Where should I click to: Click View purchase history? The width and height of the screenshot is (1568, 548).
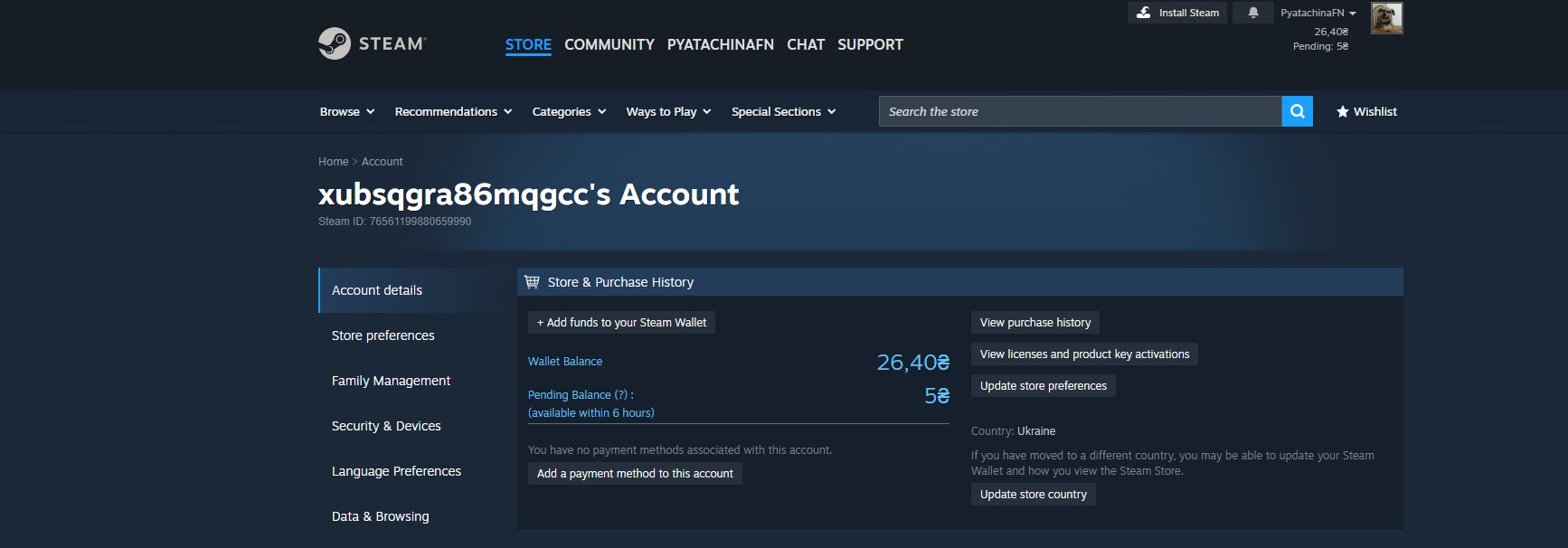[x=1035, y=323]
